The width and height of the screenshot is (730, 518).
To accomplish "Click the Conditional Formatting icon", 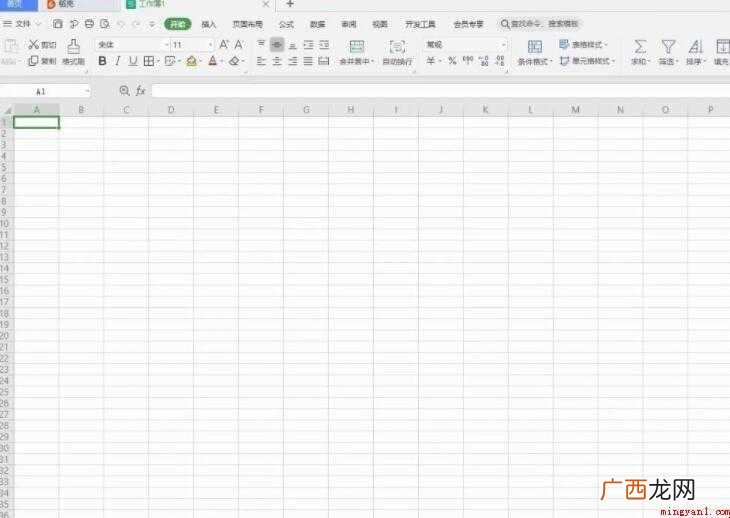I will point(534,46).
